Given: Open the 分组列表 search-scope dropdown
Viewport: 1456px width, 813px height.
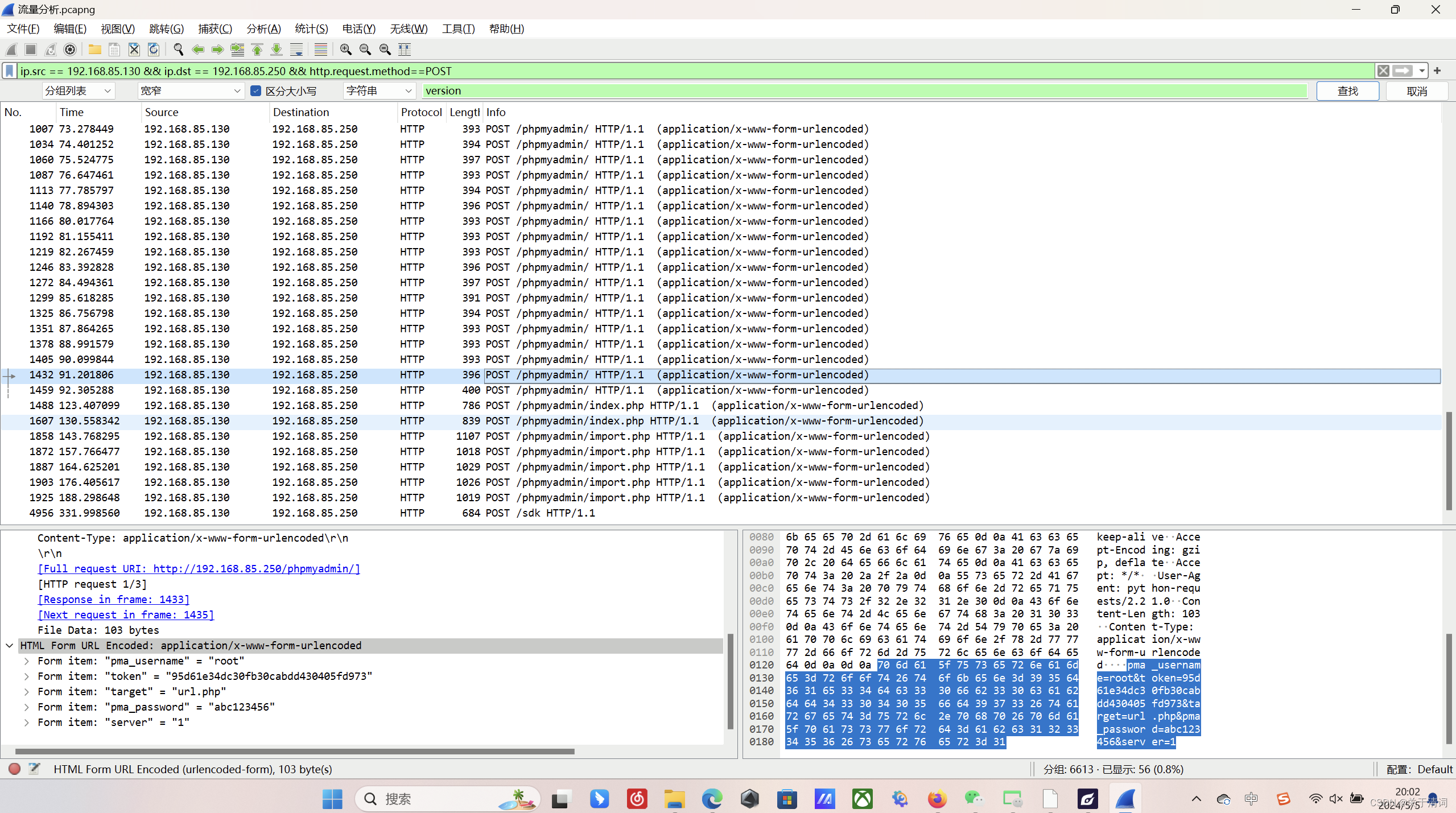Looking at the screenshot, I should 78,91.
